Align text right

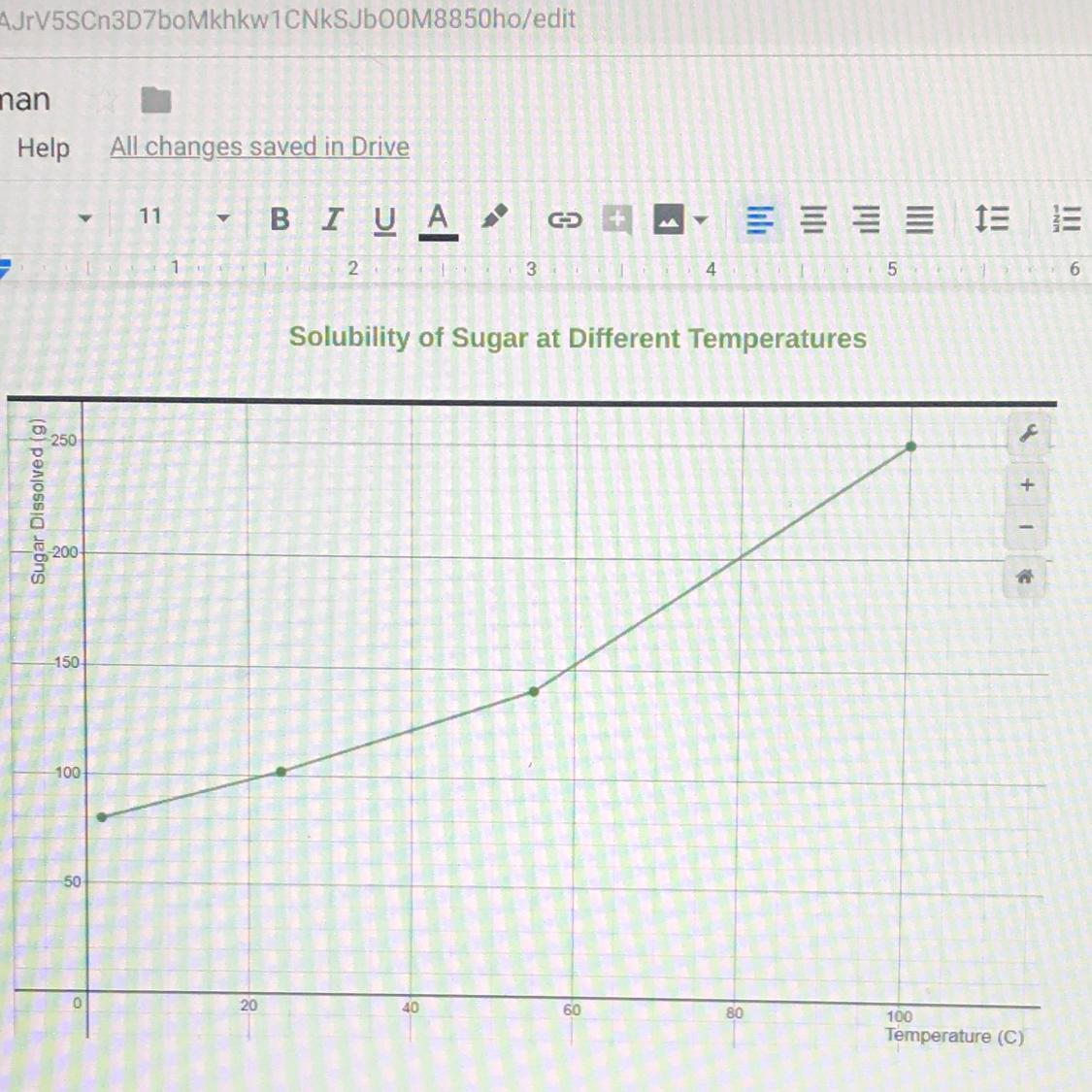click(x=867, y=220)
